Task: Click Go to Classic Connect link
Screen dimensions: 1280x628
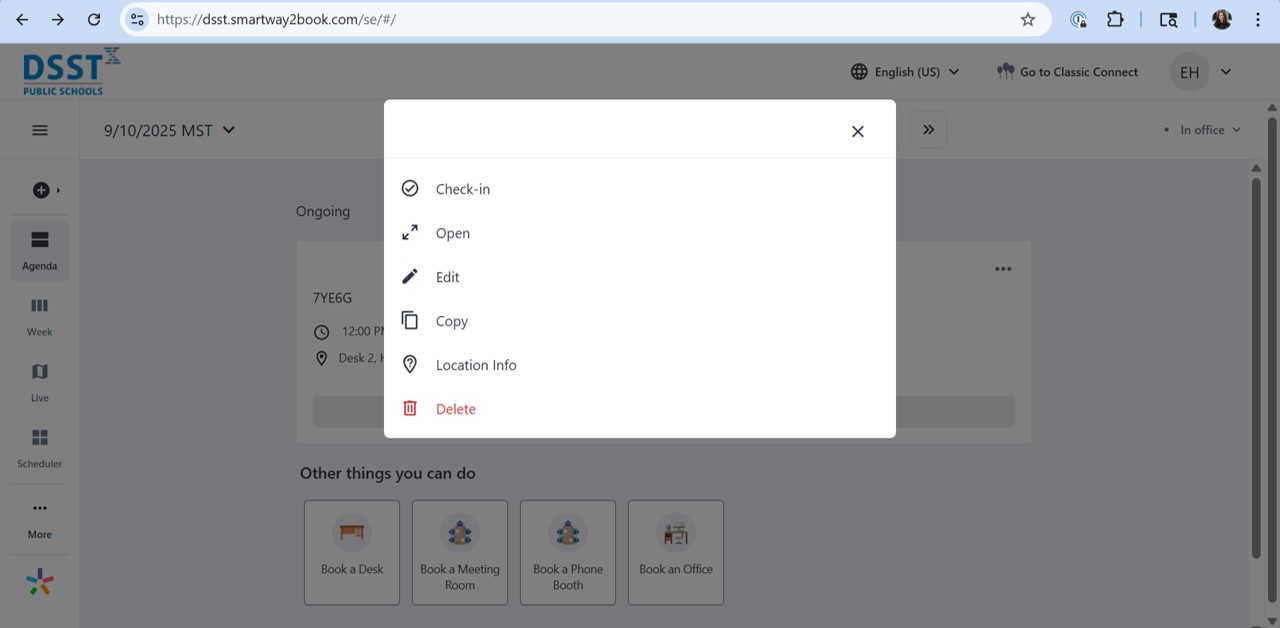Action: (x=1067, y=72)
